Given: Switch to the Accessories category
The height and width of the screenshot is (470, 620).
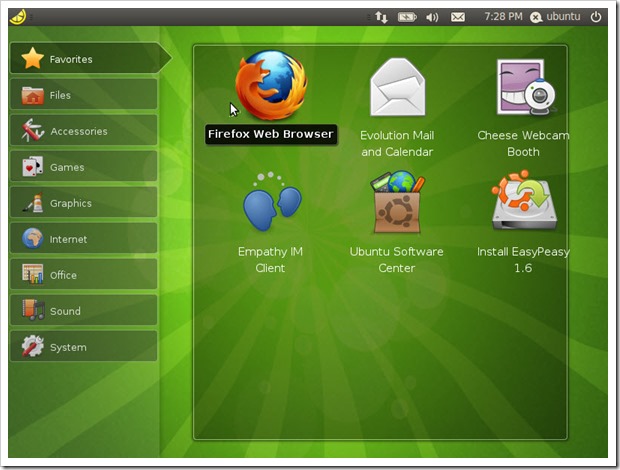Looking at the screenshot, I should click(x=84, y=130).
